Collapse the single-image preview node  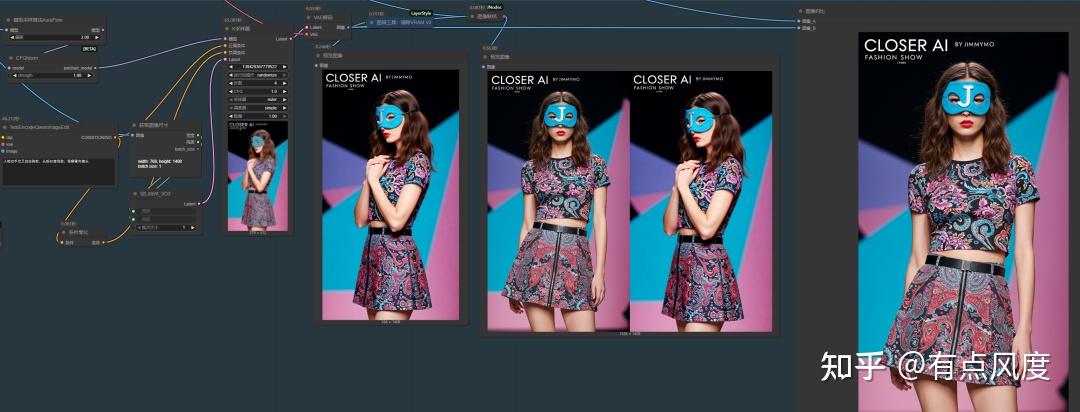320,55
